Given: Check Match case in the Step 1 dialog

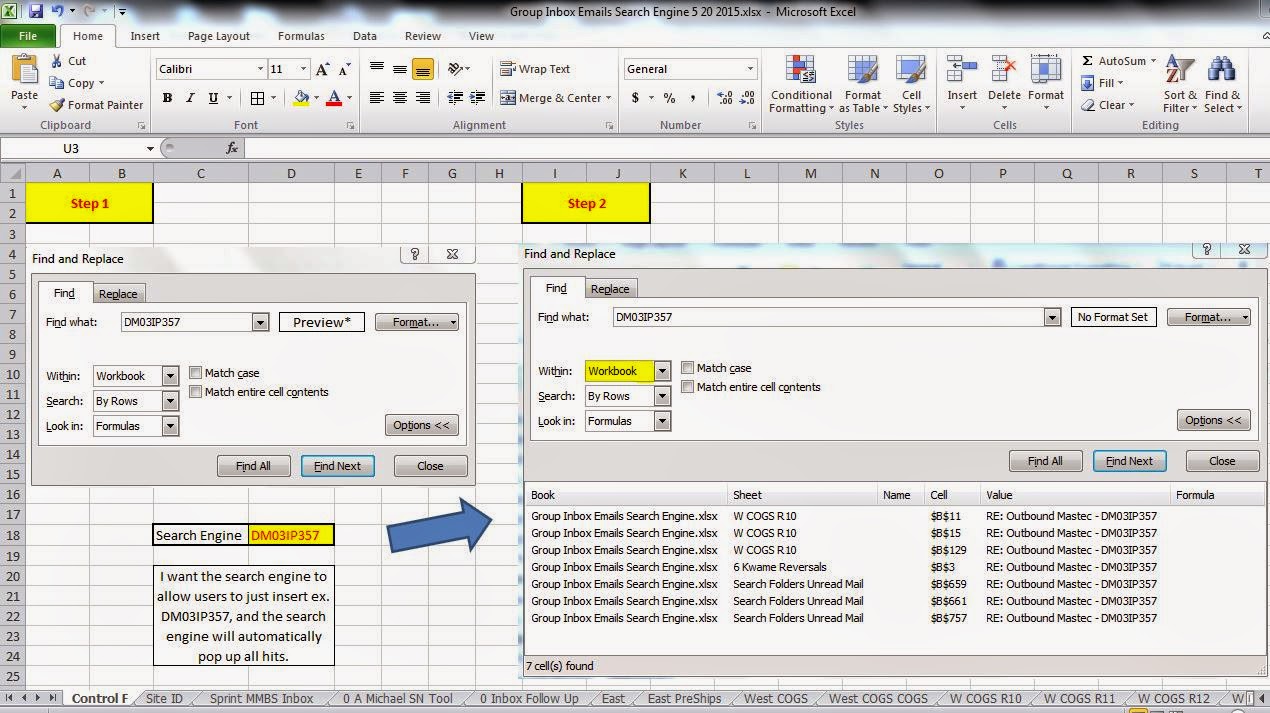Looking at the screenshot, I should (x=195, y=372).
